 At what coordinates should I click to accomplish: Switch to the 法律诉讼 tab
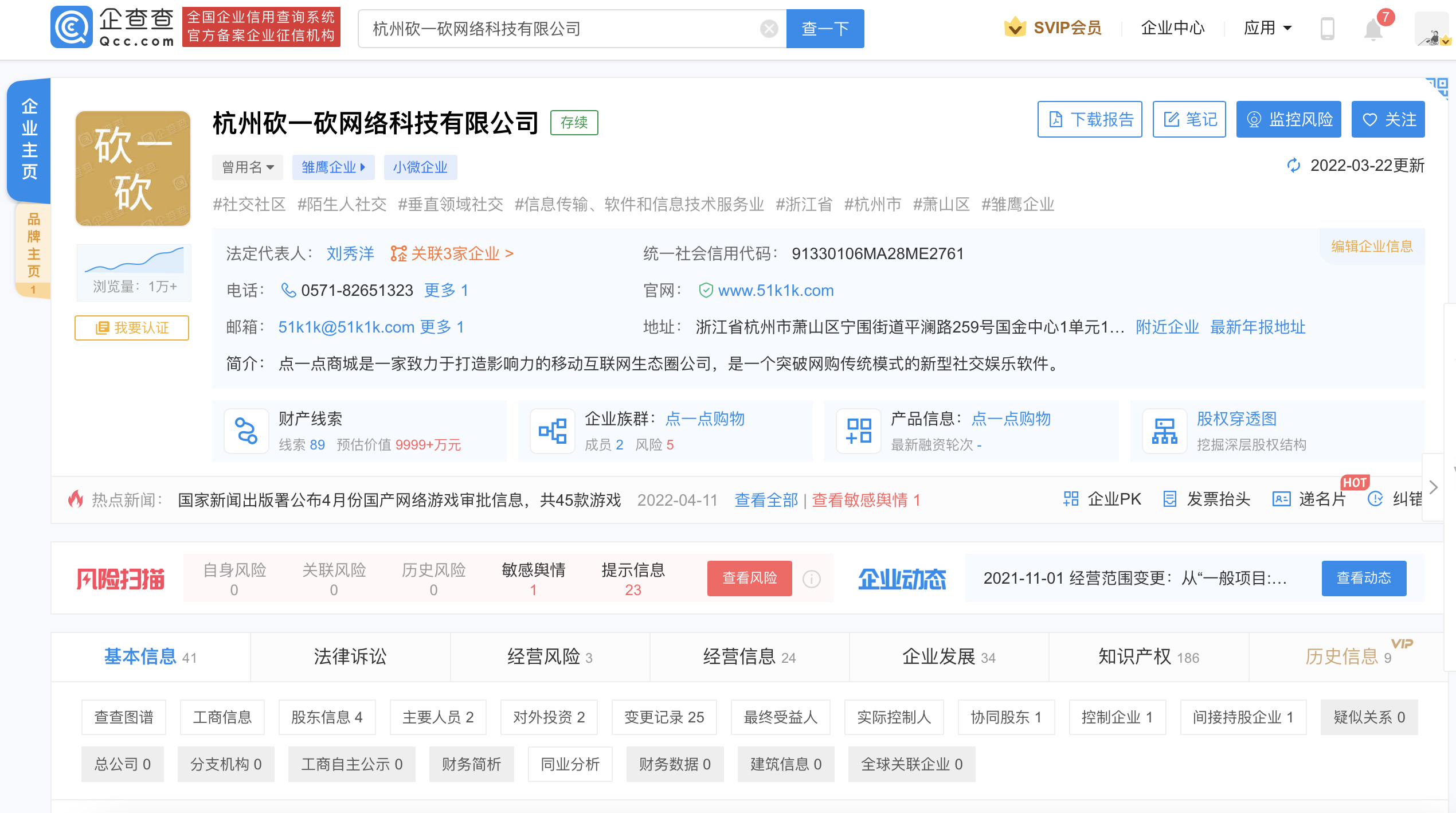point(350,657)
